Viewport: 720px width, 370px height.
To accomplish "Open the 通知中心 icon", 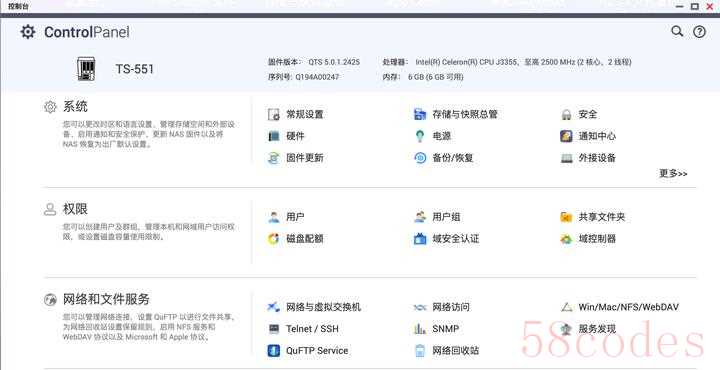I will click(x=566, y=136).
